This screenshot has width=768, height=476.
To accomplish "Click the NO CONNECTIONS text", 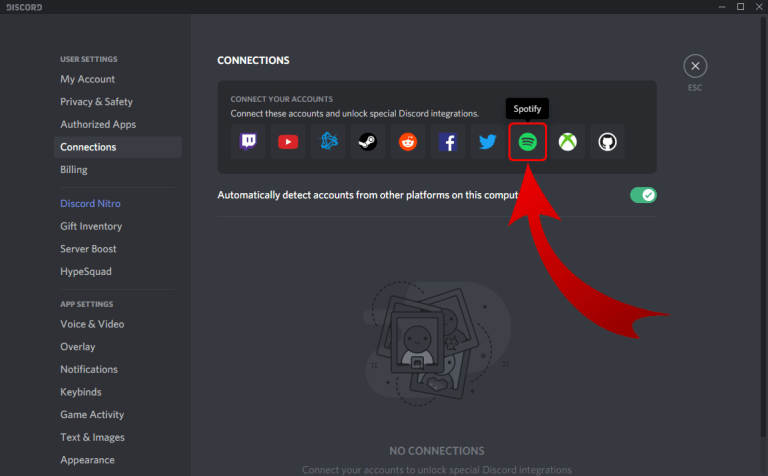I will pos(437,451).
